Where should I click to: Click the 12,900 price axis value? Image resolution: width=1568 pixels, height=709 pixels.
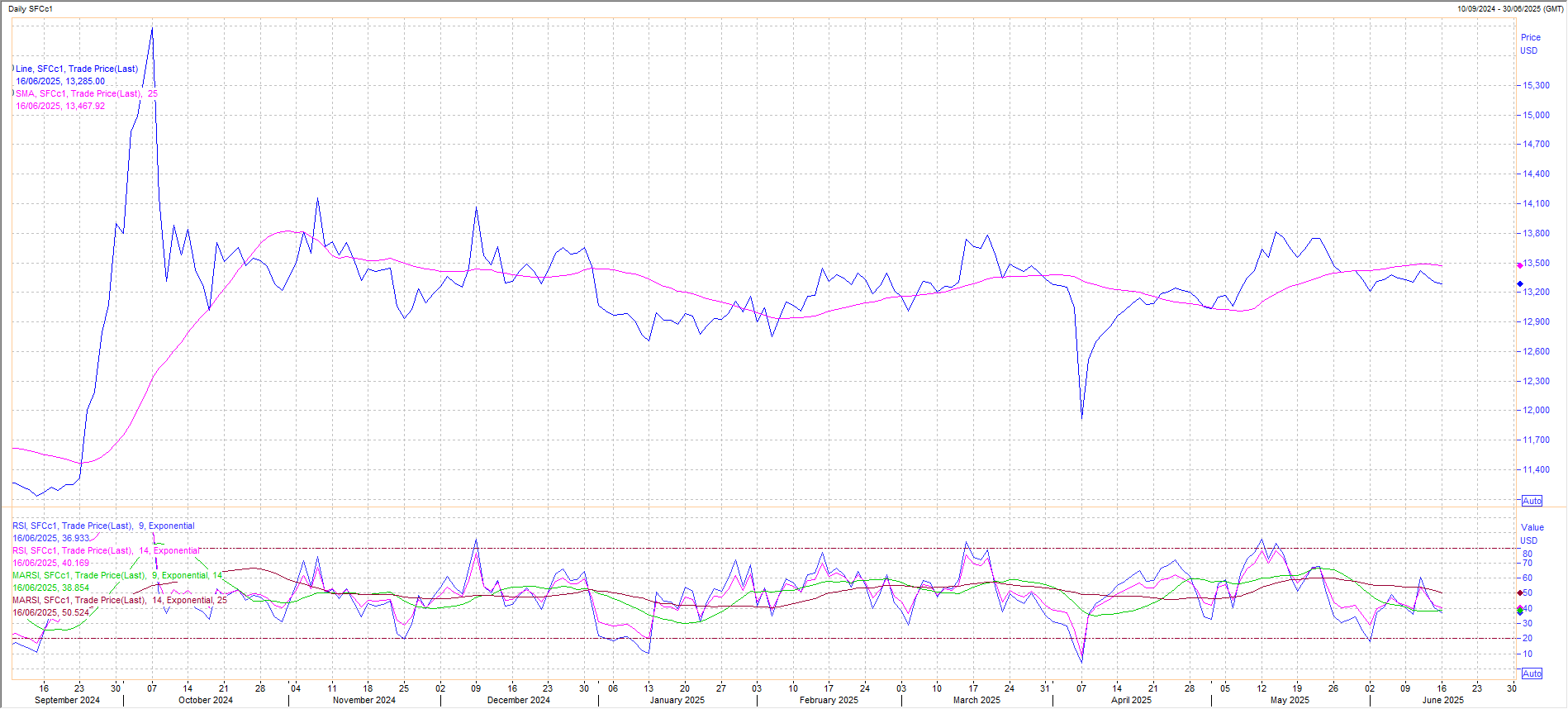pos(1537,322)
